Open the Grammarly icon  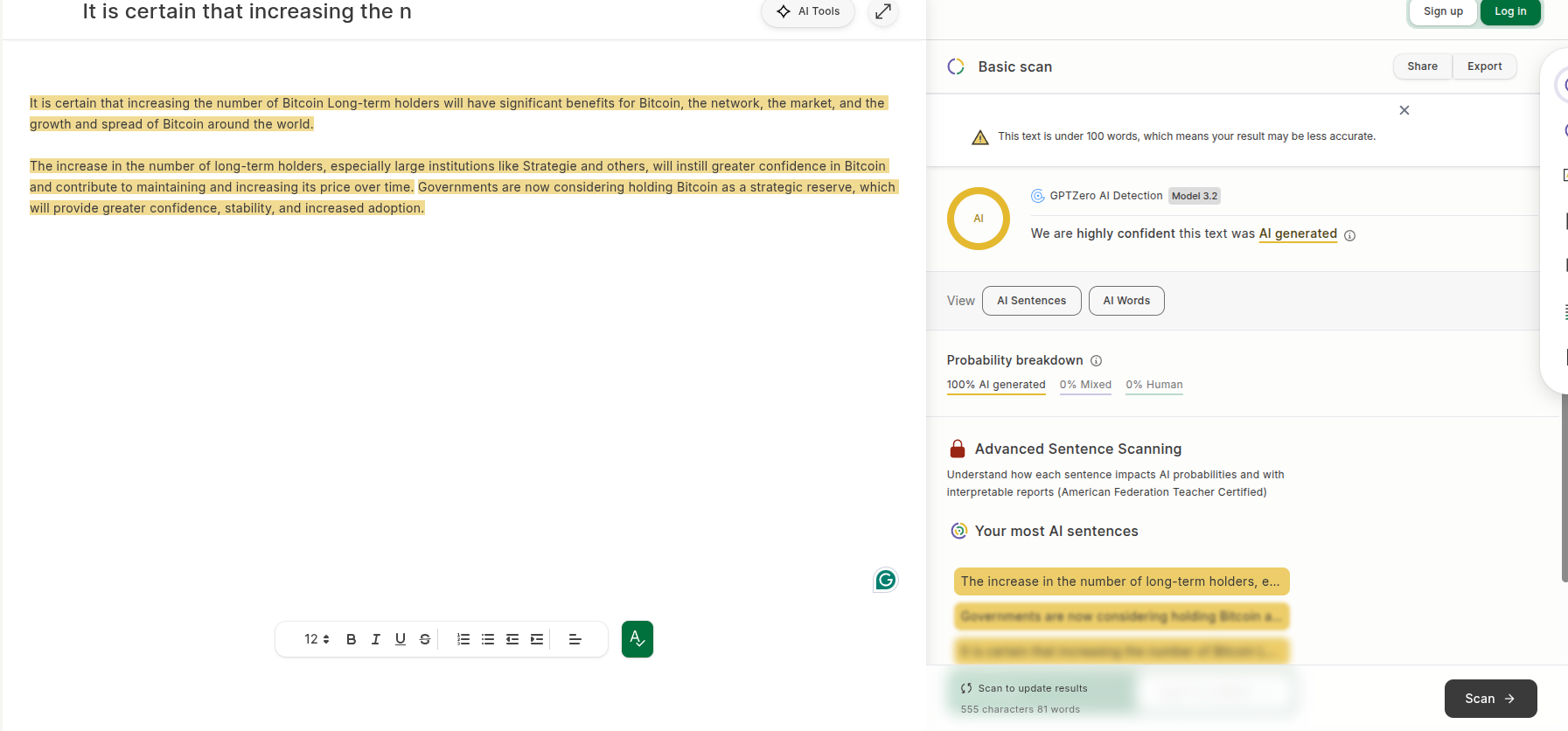[x=886, y=580]
